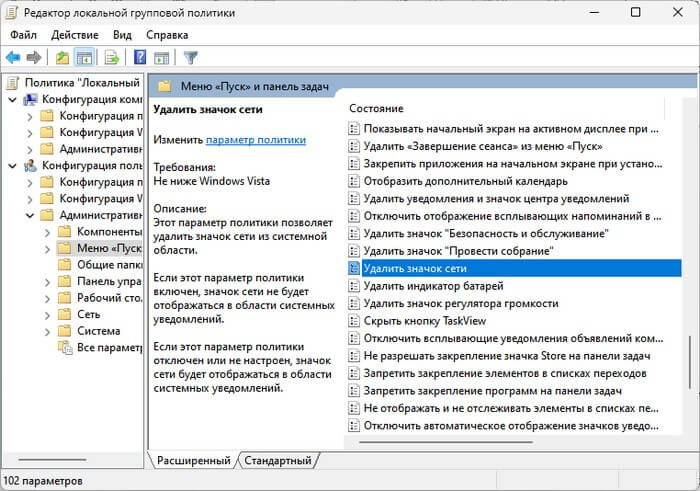Open the "Вид" menu

[x=122, y=35]
